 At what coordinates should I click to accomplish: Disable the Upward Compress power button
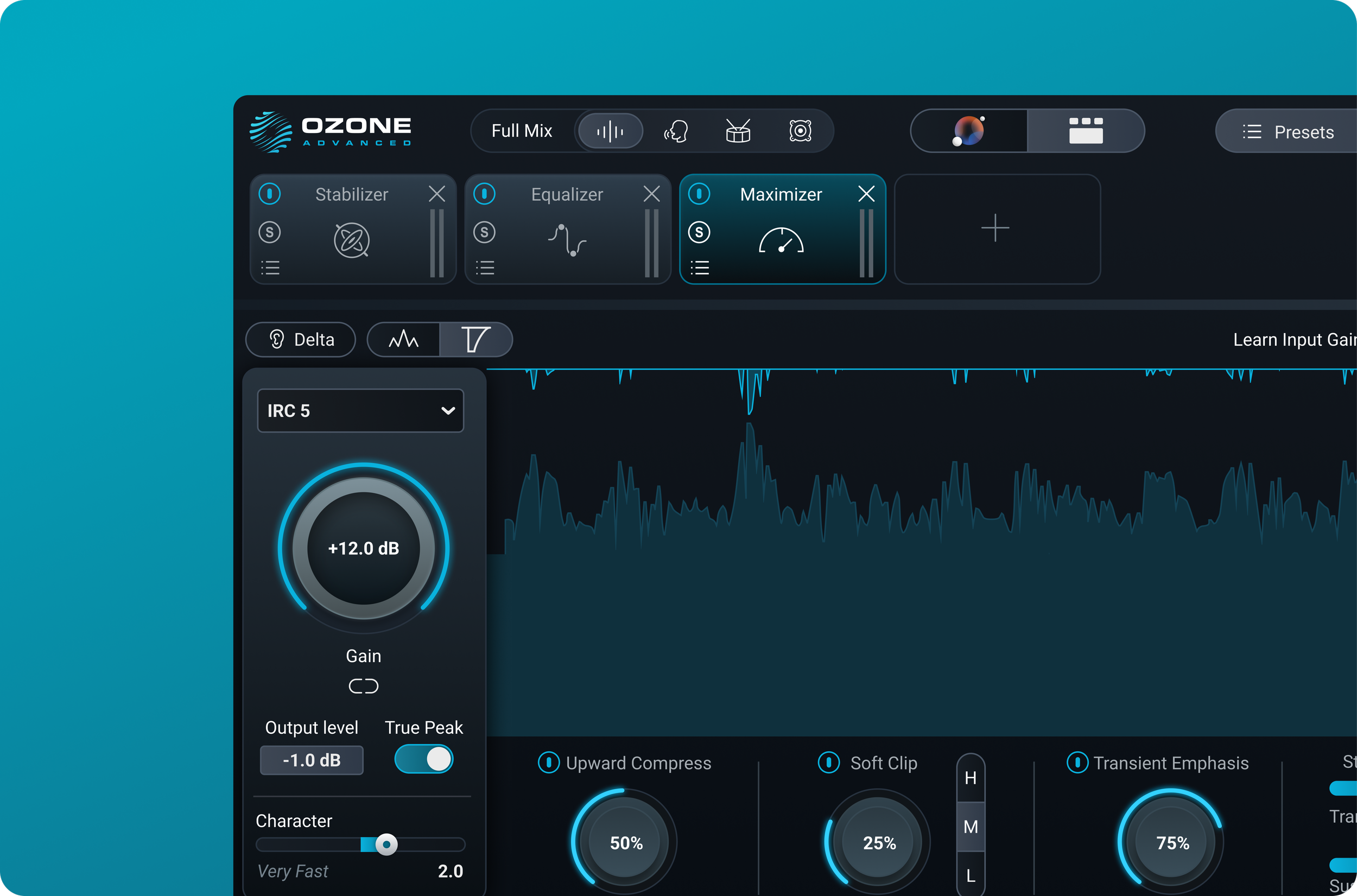tap(549, 763)
